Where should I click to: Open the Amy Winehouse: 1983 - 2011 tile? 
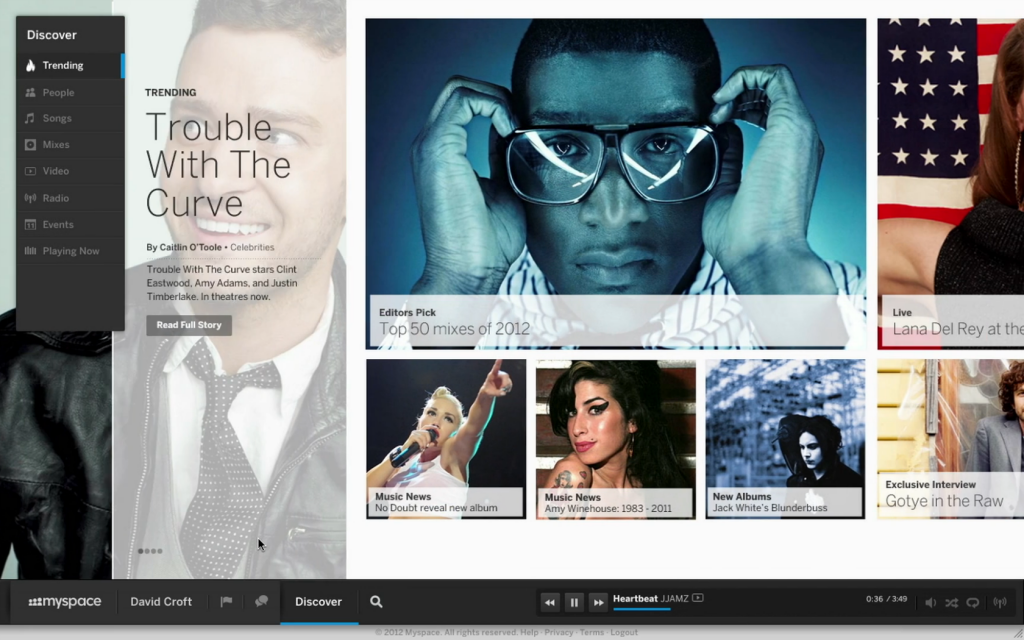(616, 439)
